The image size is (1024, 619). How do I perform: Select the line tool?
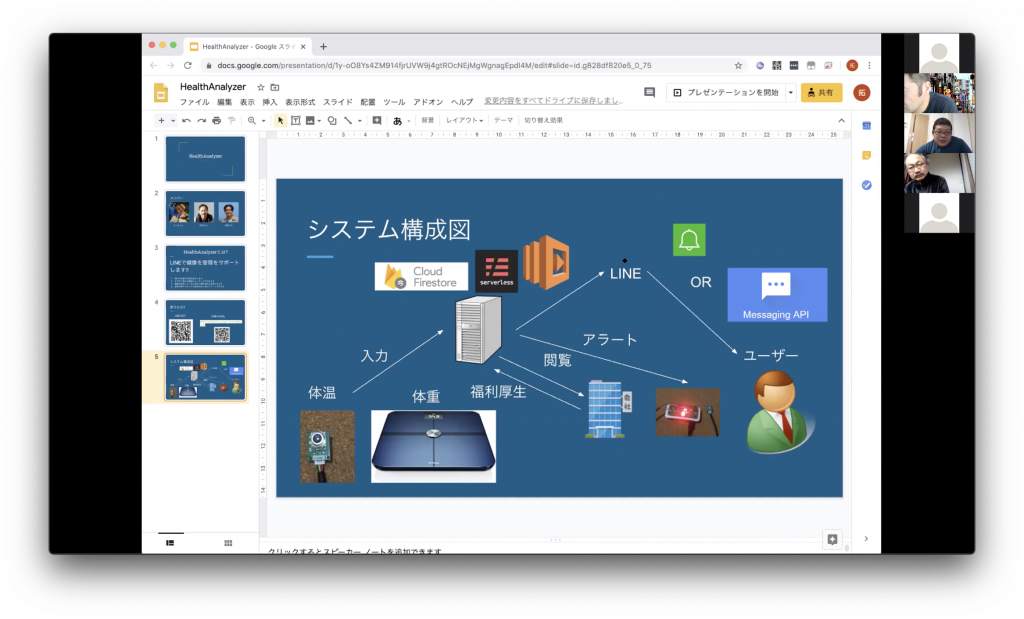pos(348,121)
